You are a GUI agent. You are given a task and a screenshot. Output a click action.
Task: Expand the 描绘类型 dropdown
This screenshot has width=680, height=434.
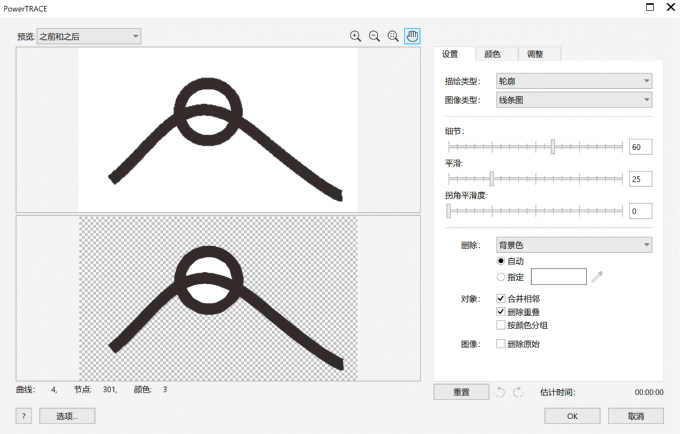[x=574, y=81]
